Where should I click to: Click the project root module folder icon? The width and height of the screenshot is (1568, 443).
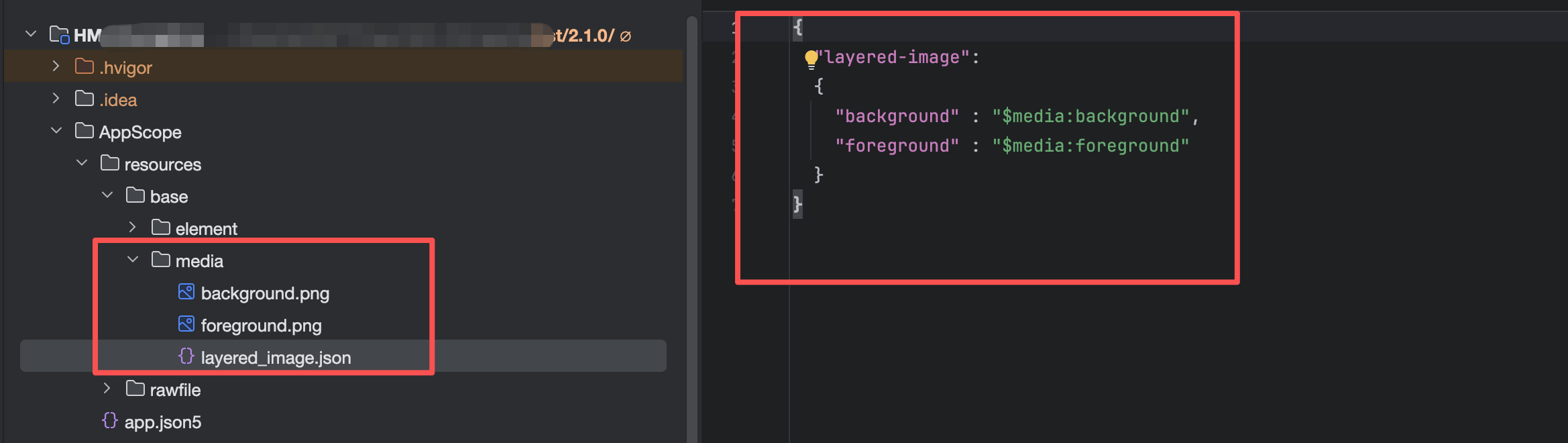pyautogui.click(x=59, y=34)
